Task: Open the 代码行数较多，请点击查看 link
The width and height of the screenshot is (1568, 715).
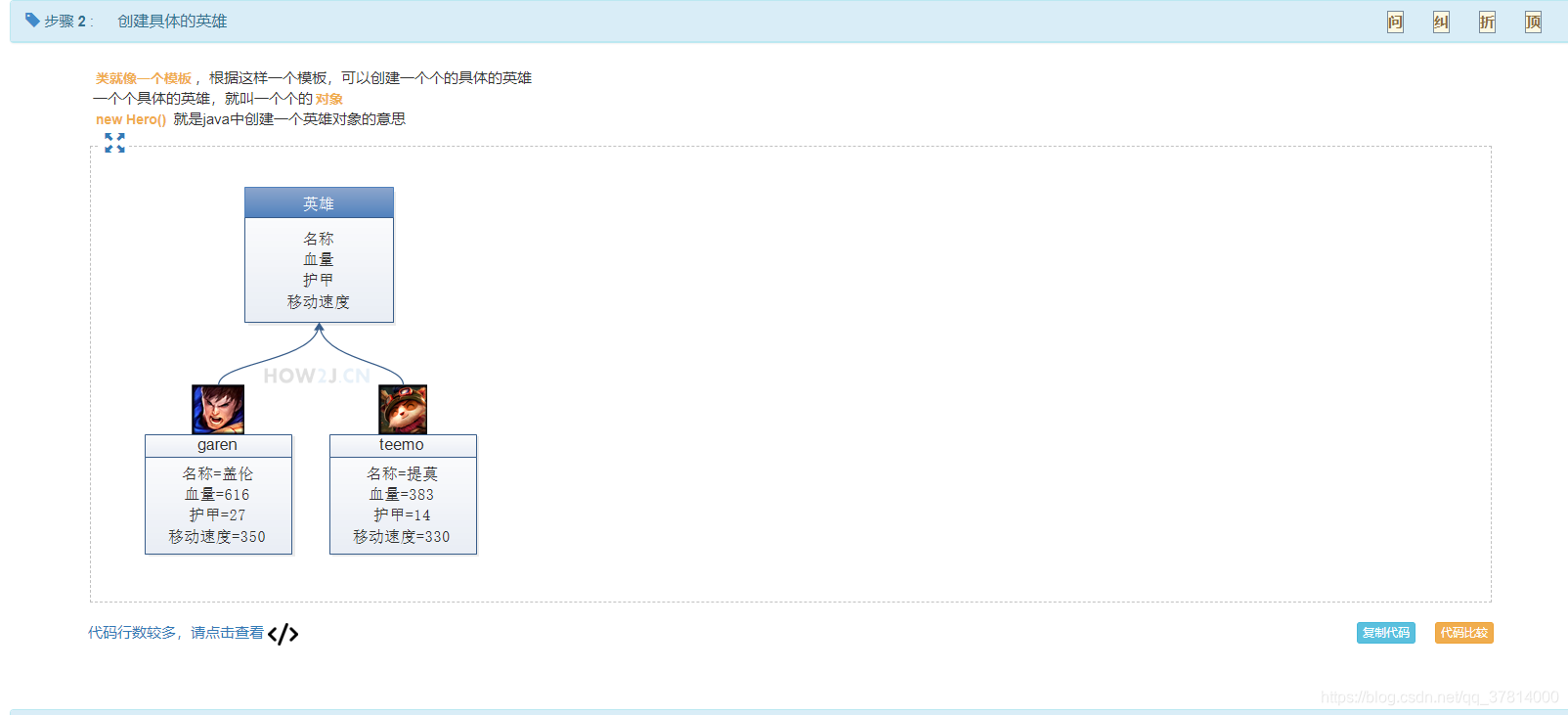Action: [x=176, y=633]
